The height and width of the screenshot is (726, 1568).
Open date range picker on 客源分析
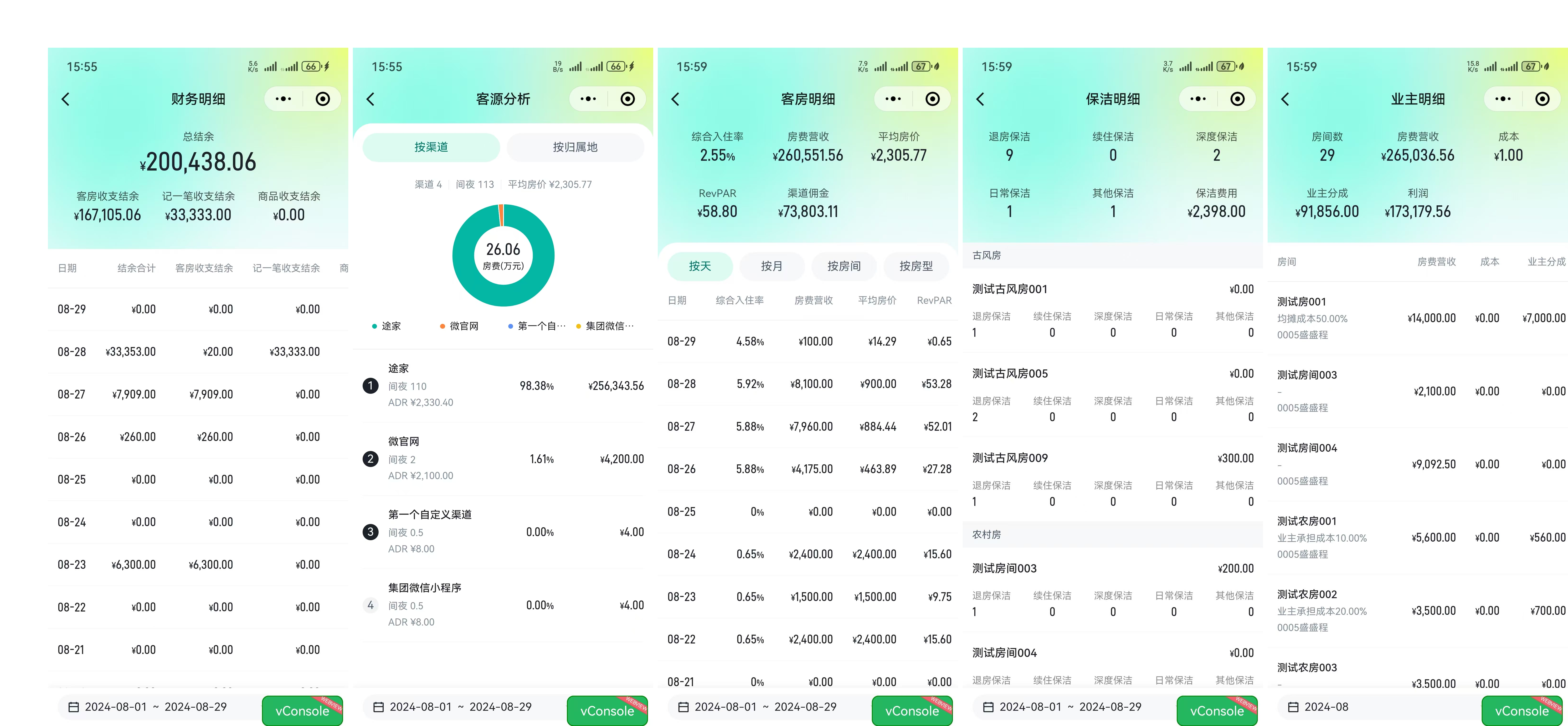pyautogui.click(x=461, y=707)
